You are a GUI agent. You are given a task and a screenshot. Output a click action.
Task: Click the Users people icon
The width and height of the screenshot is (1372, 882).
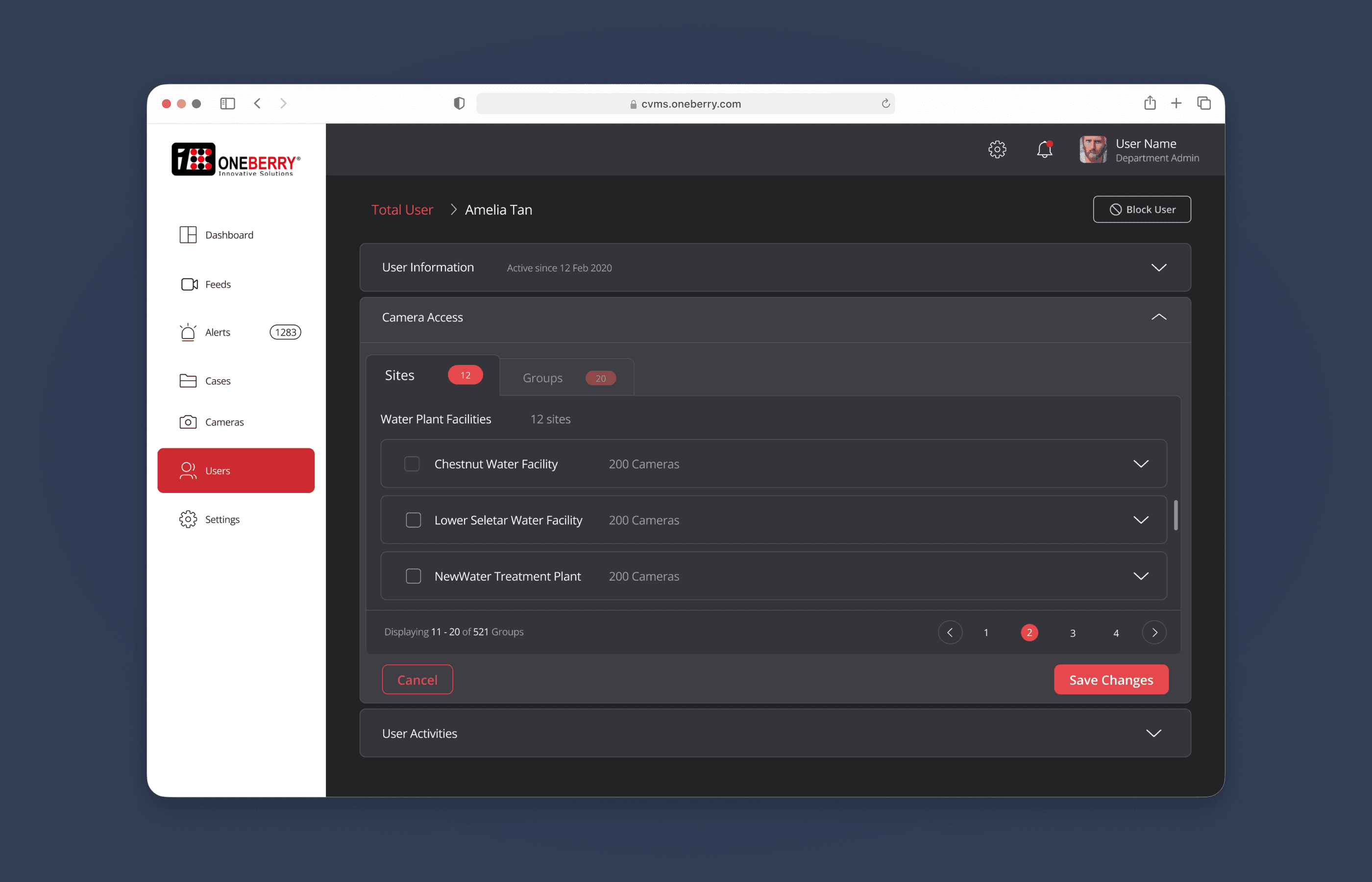coord(188,470)
